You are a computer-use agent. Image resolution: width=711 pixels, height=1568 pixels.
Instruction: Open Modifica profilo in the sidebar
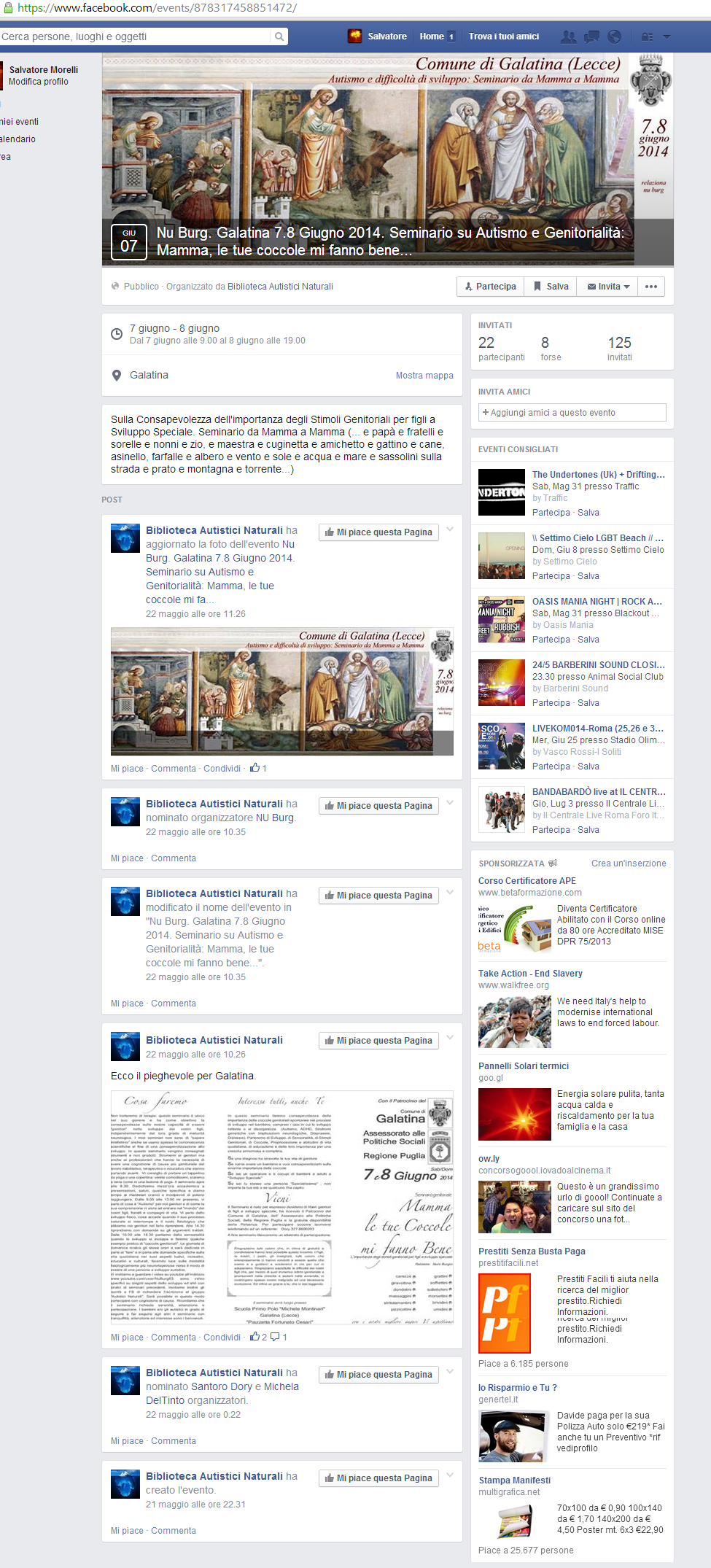click(39, 82)
